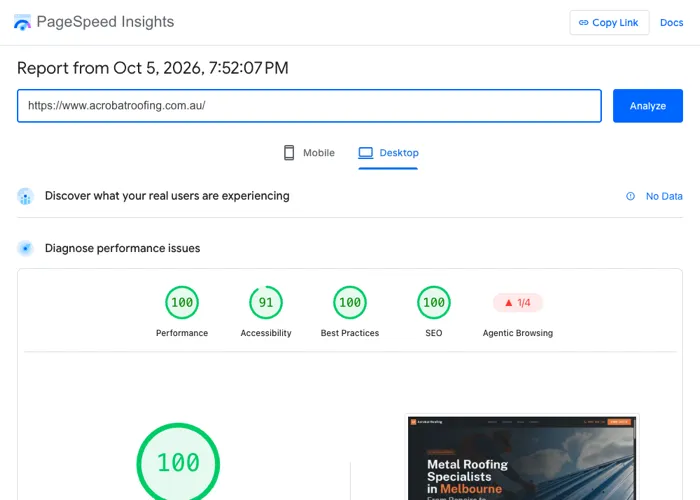Click the Performance label
This screenshot has width=700, height=500.
click(x=182, y=333)
